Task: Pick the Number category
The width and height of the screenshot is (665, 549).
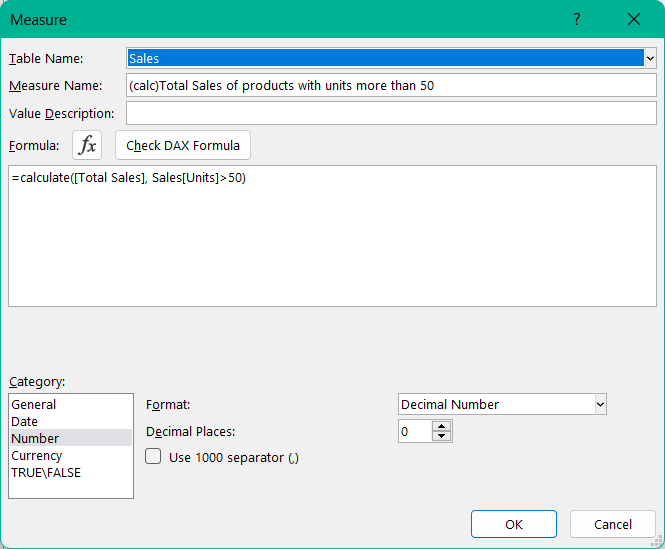Action: pos(35,438)
